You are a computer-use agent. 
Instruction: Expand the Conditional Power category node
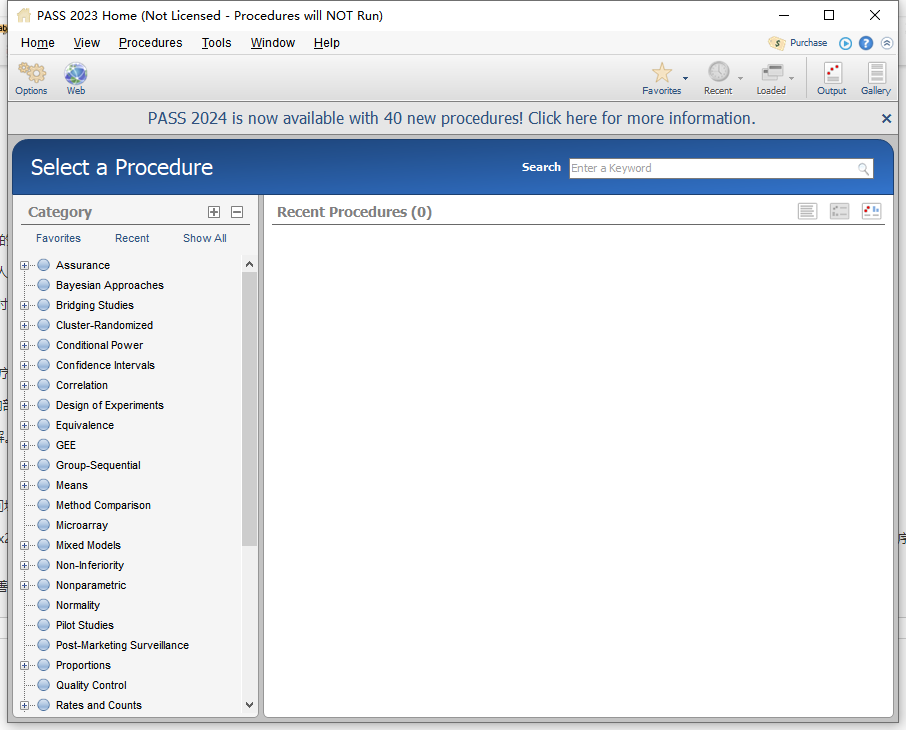24,345
